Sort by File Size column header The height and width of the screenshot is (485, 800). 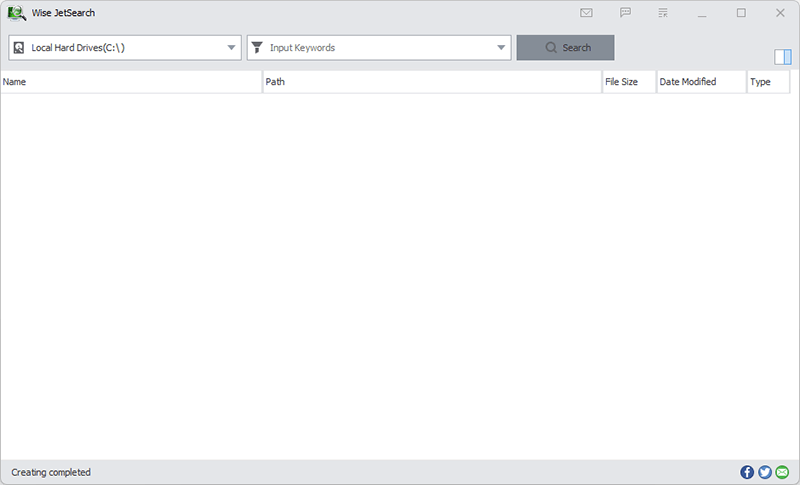tap(629, 82)
